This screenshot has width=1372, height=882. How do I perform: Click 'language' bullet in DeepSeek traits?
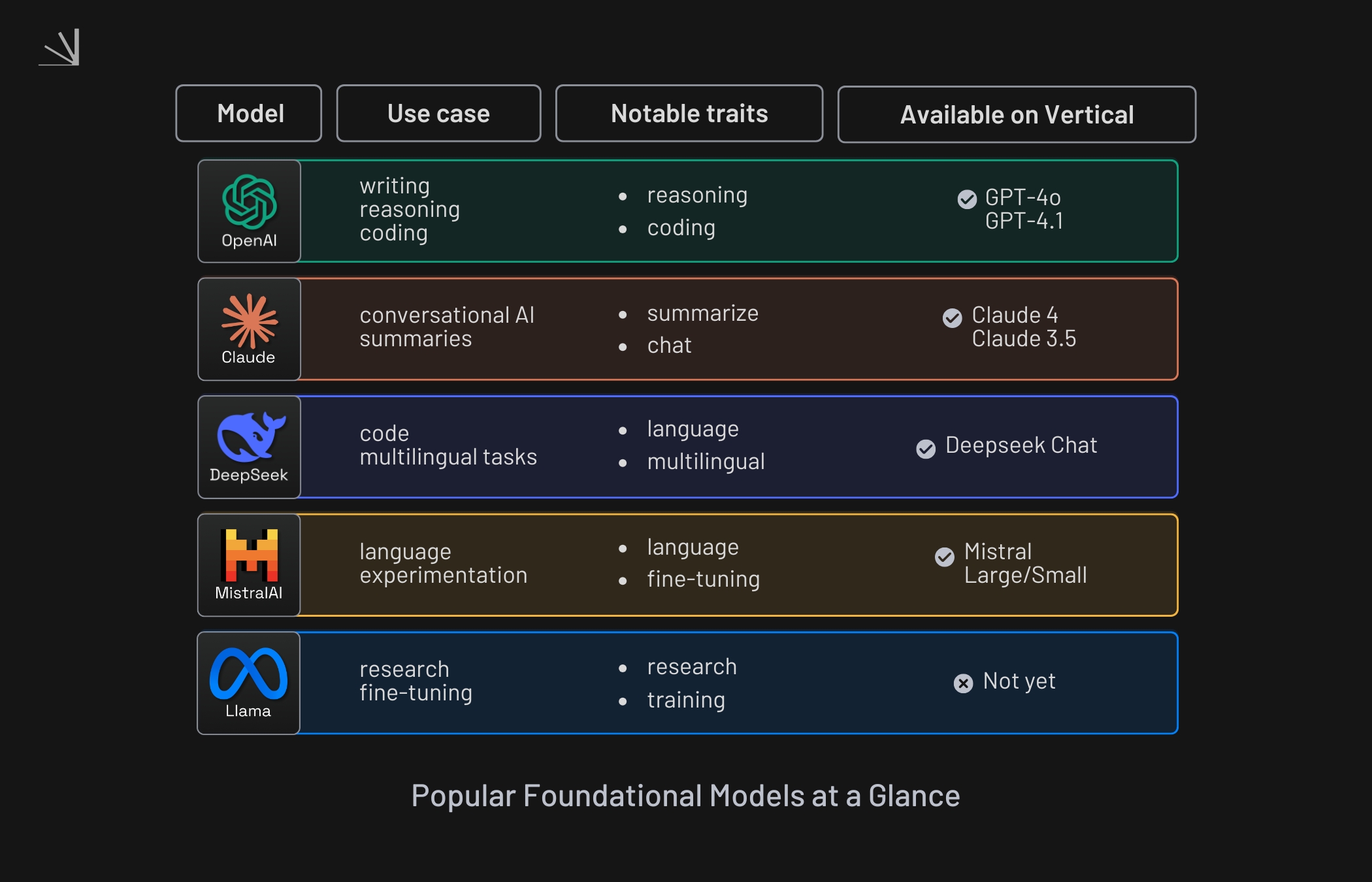tap(693, 430)
